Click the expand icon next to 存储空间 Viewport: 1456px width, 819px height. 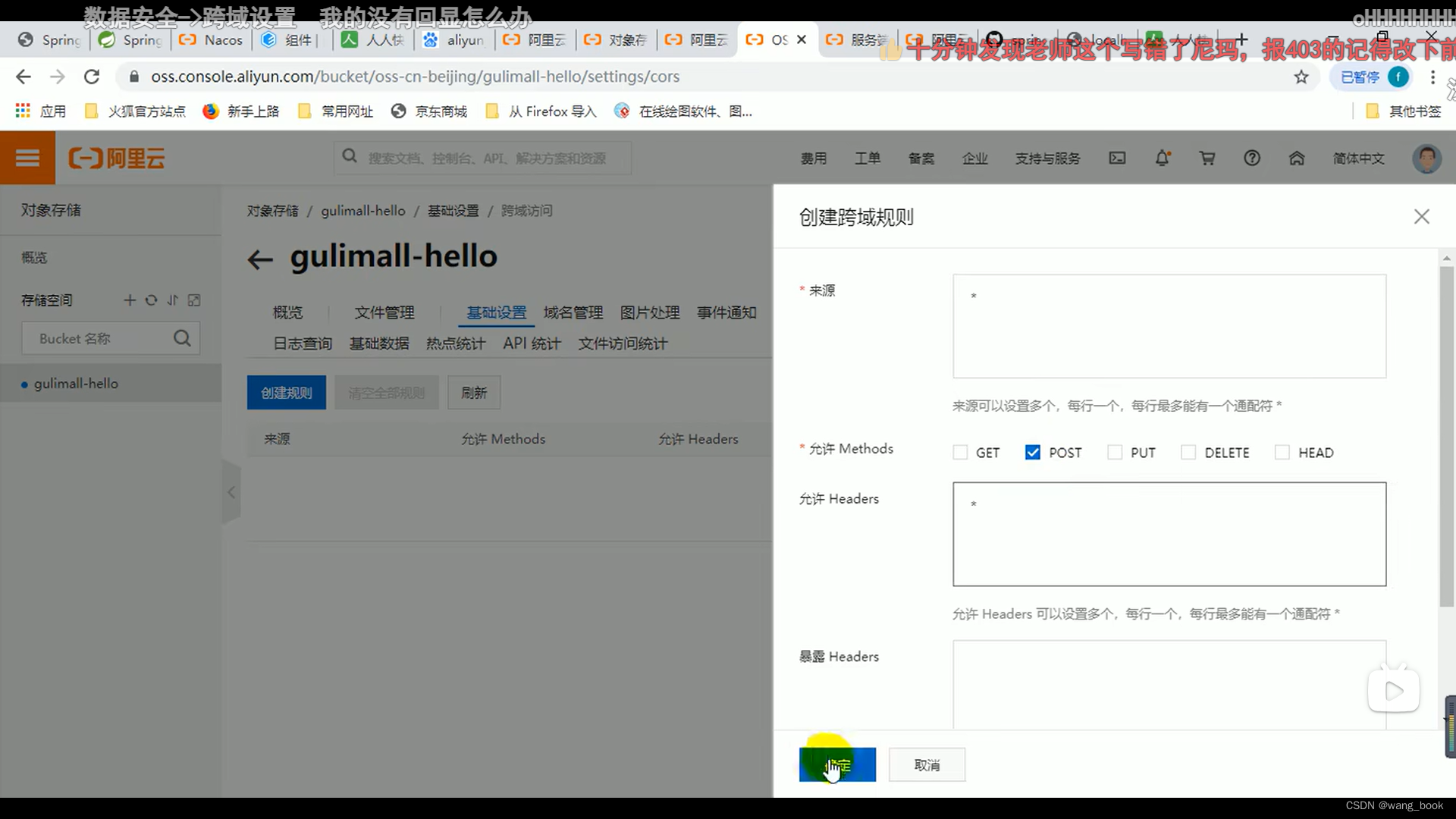[194, 300]
